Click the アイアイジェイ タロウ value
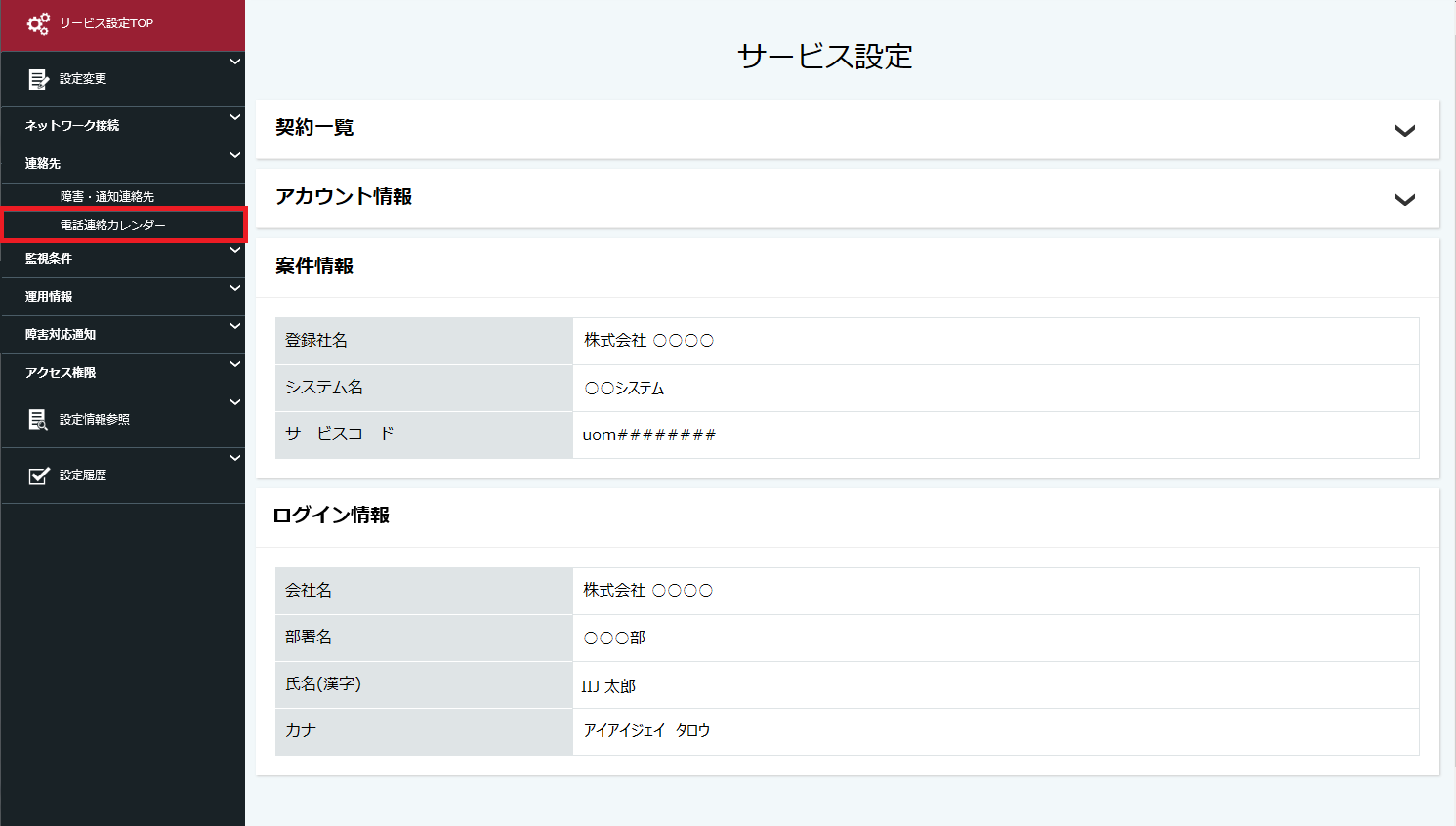The width and height of the screenshot is (1456, 826). pyautogui.click(x=646, y=731)
